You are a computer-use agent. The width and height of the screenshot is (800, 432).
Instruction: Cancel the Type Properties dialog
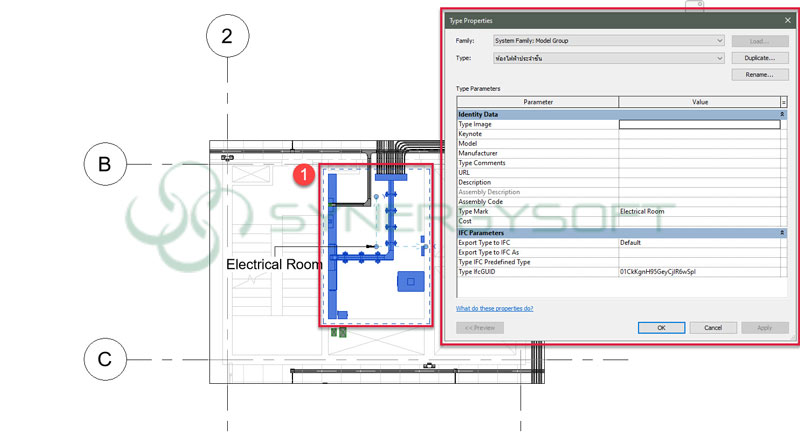point(712,327)
